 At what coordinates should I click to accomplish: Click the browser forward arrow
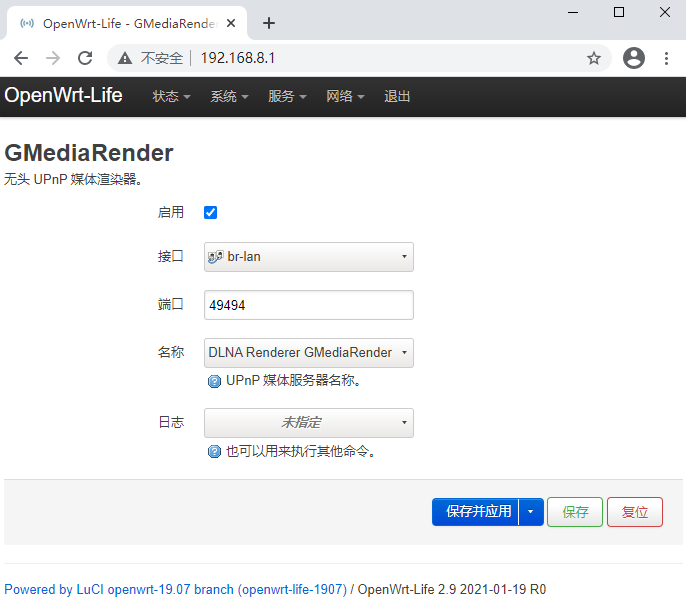[53, 58]
